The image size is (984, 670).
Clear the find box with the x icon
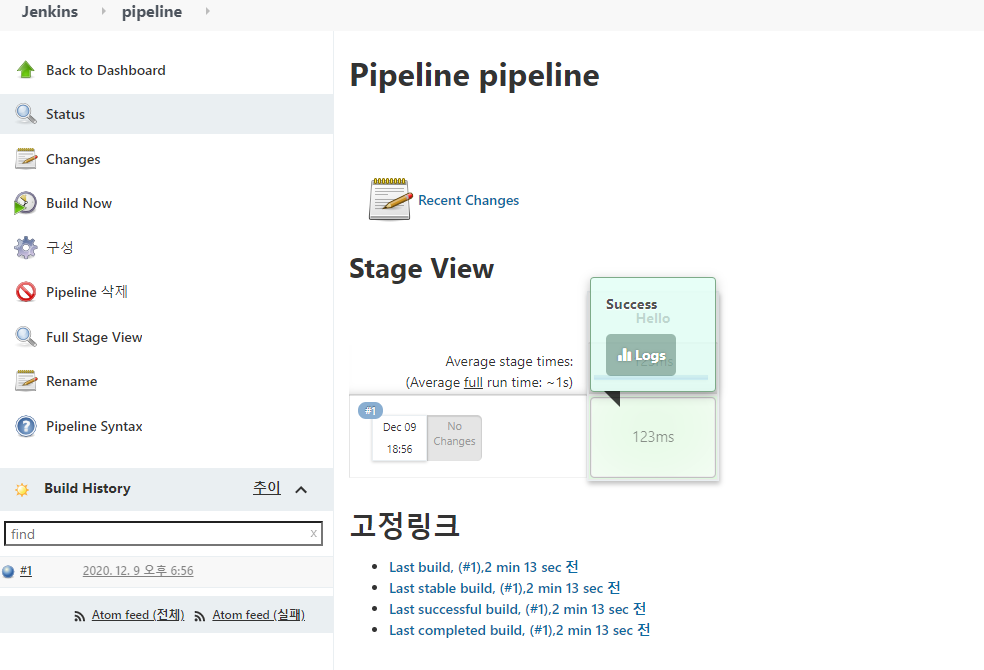[313, 533]
